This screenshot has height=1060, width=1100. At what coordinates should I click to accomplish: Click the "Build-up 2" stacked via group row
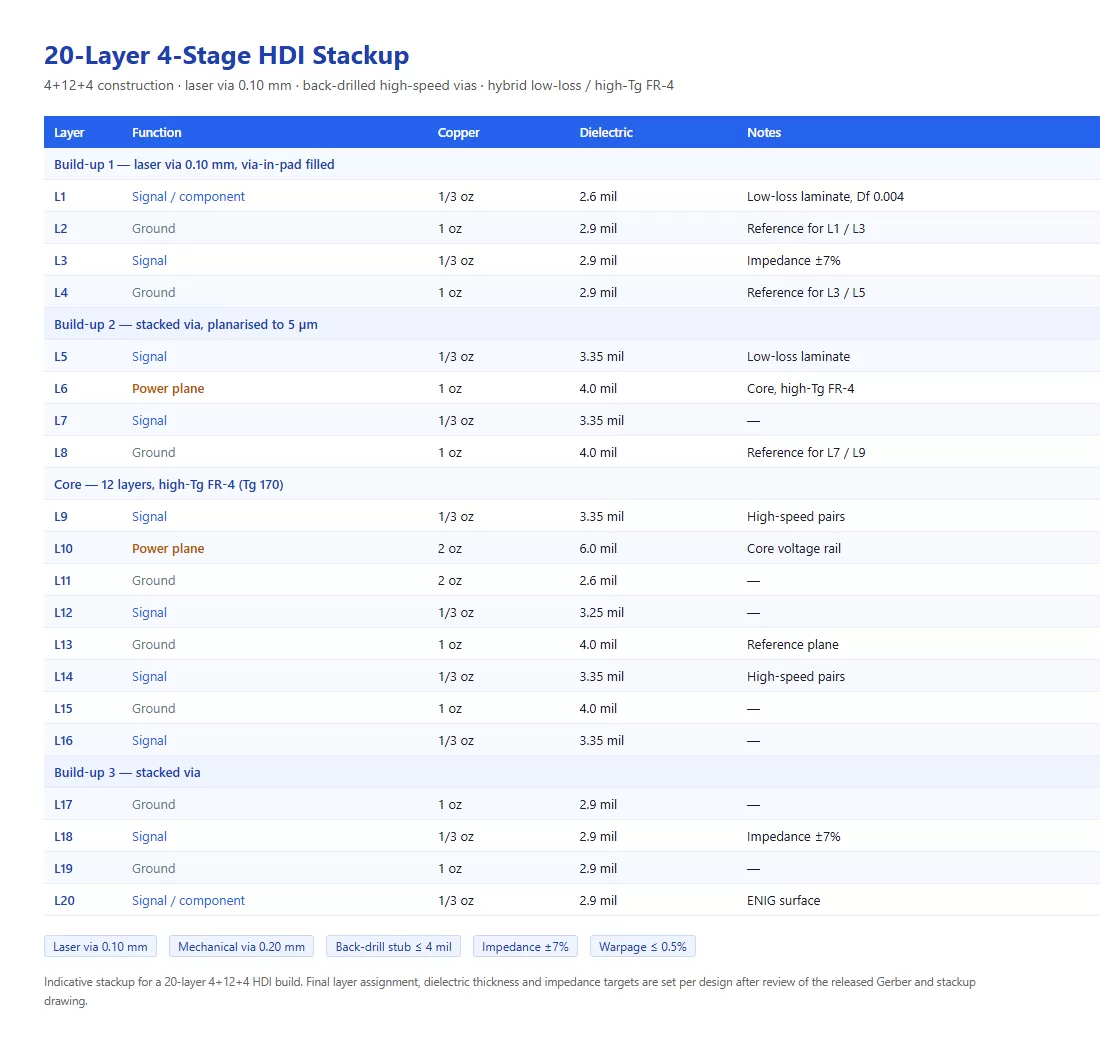(572, 324)
